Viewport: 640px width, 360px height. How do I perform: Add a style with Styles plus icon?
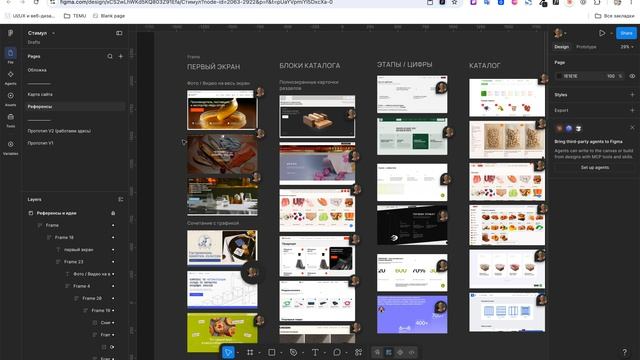pyautogui.click(x=632, y=95)
